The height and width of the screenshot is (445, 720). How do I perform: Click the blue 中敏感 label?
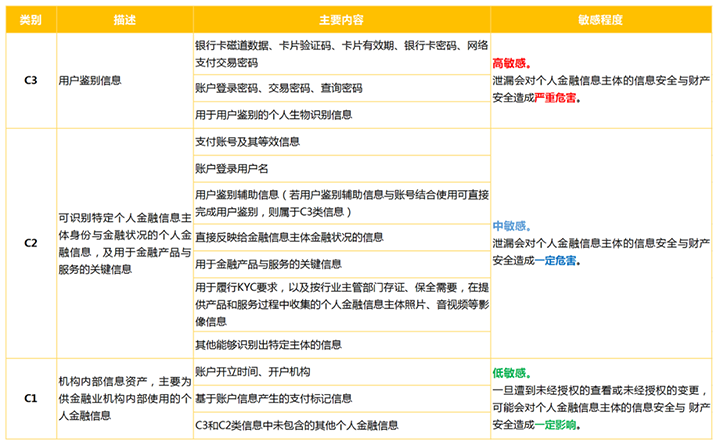512,225
